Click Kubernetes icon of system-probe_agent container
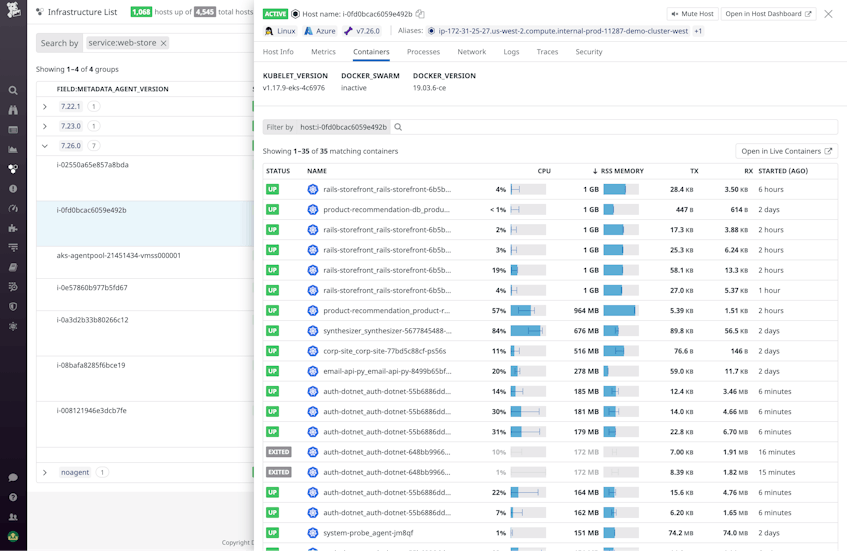 click(x=312, y=533)
